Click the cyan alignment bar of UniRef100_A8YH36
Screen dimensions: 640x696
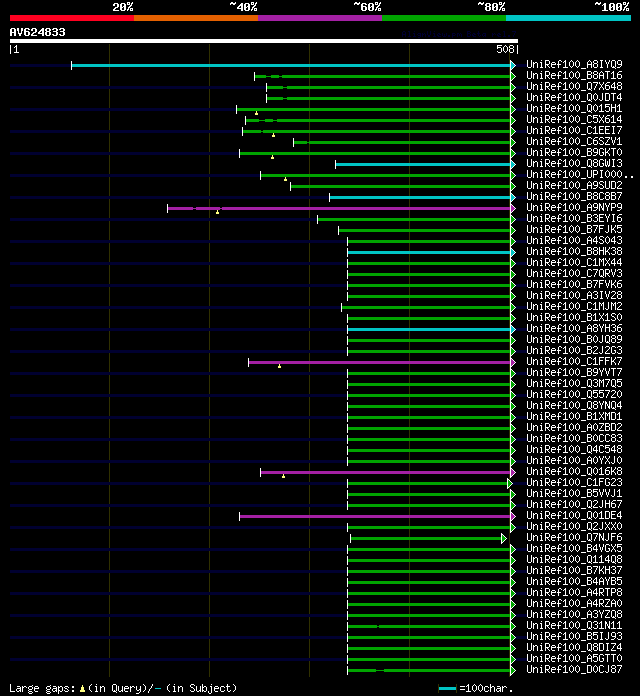point(429,329)
